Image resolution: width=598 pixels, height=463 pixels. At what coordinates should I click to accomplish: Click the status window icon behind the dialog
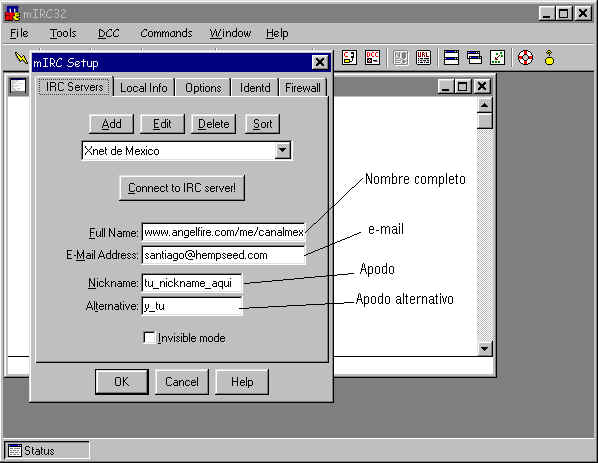tap(18, 86)
